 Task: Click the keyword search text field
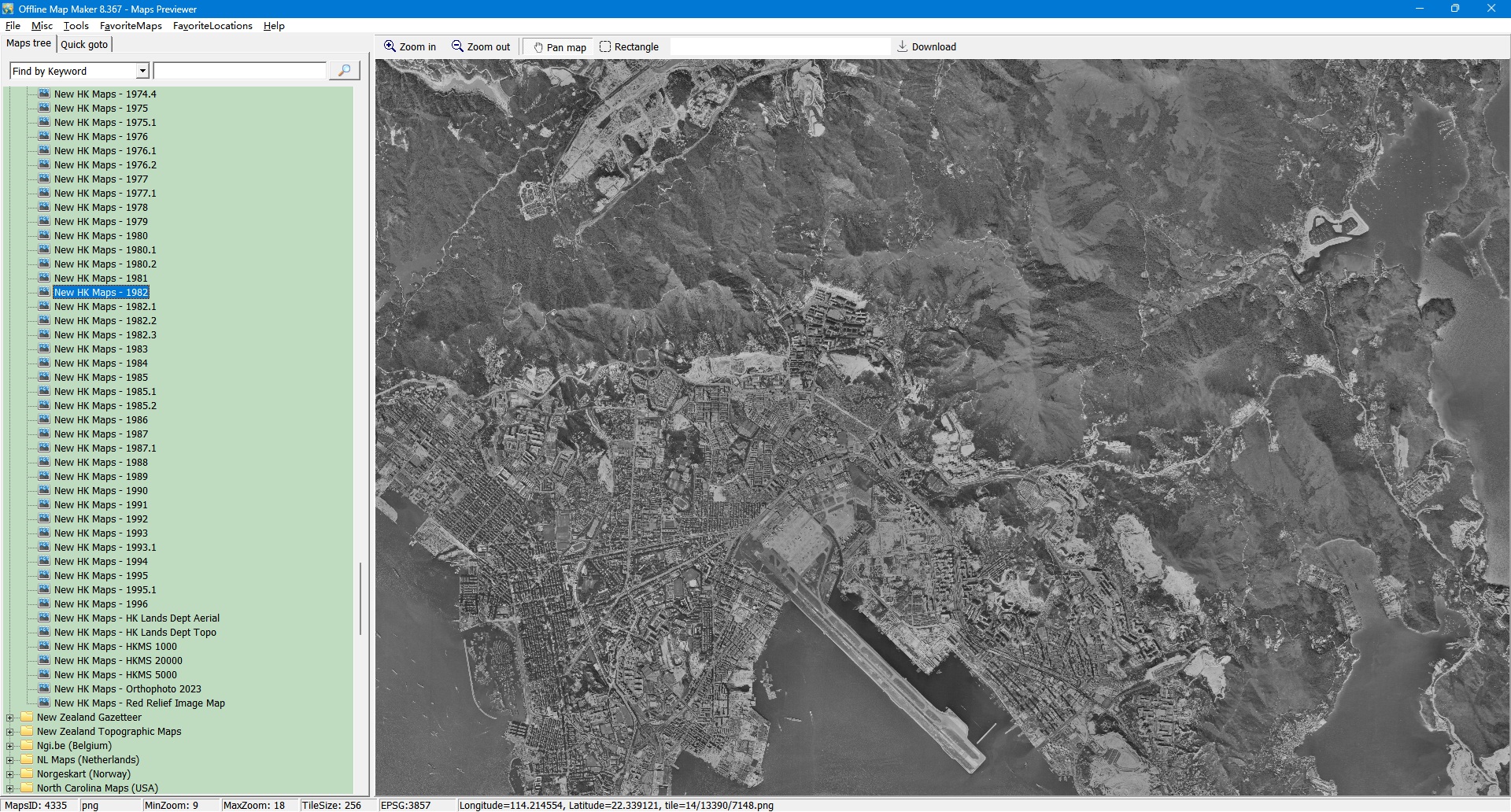coord(239,71)
